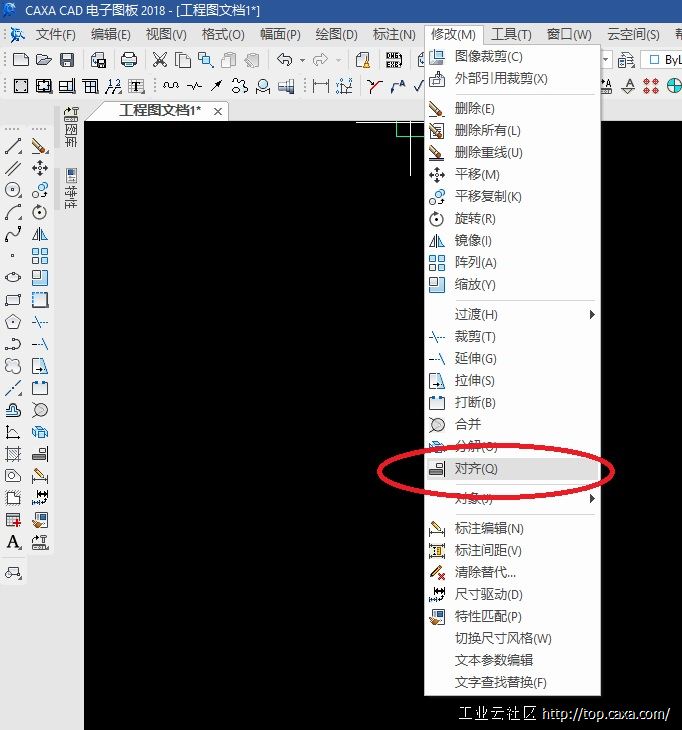Choose 合并 menu entry
Viewport: 682px width, 730px height.
(x=513, y=425)
